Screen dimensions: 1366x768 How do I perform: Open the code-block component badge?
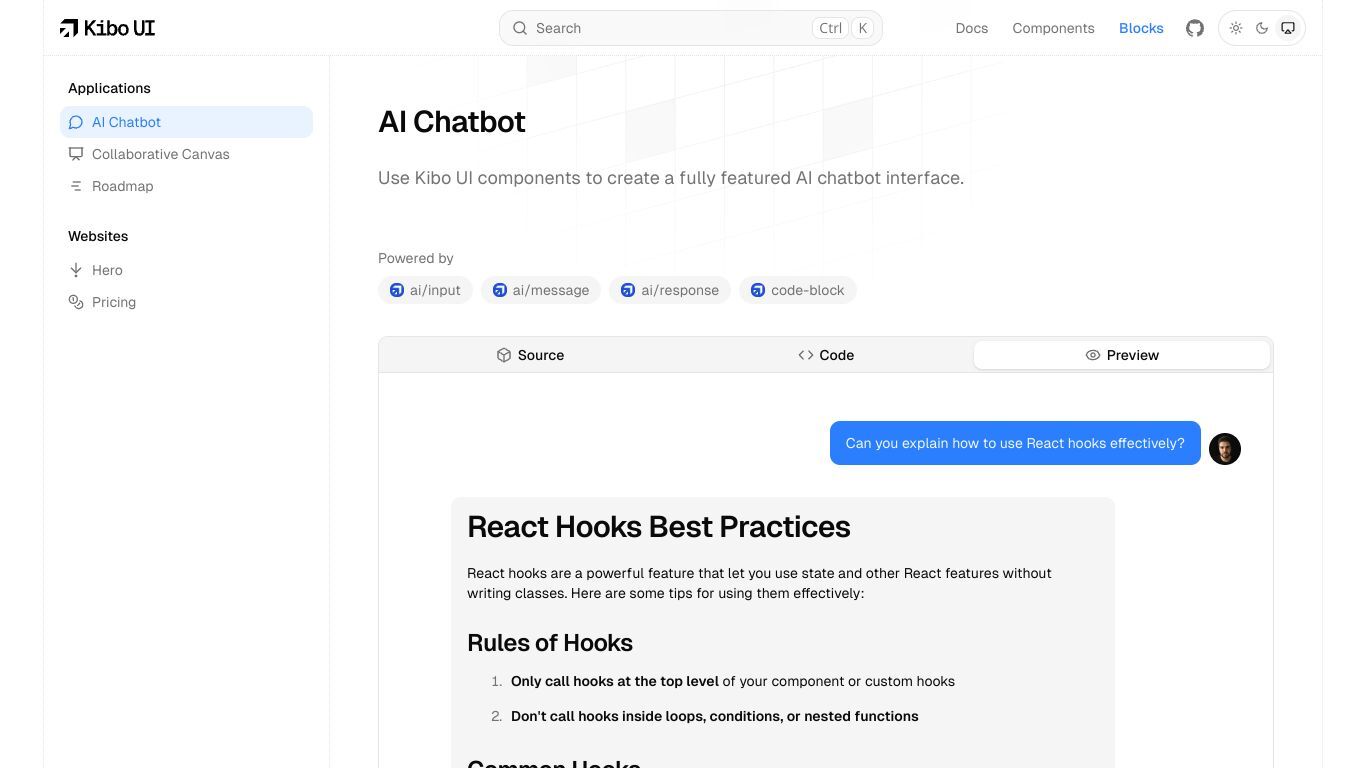[798, 290]
